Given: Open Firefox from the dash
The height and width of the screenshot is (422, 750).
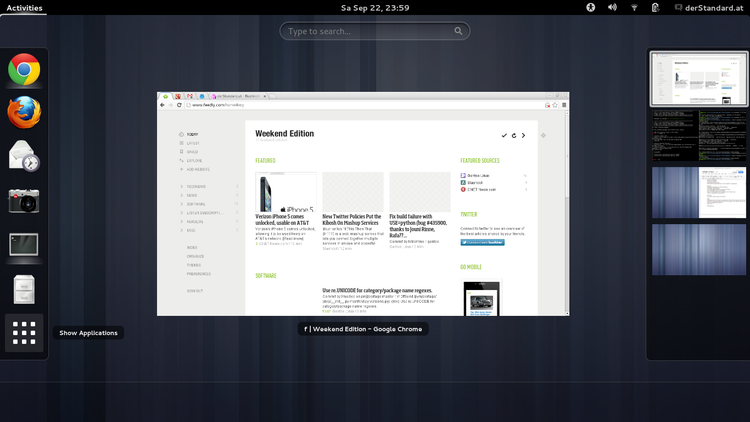Looking at the screenshot, I should click(x=24, y=113).
